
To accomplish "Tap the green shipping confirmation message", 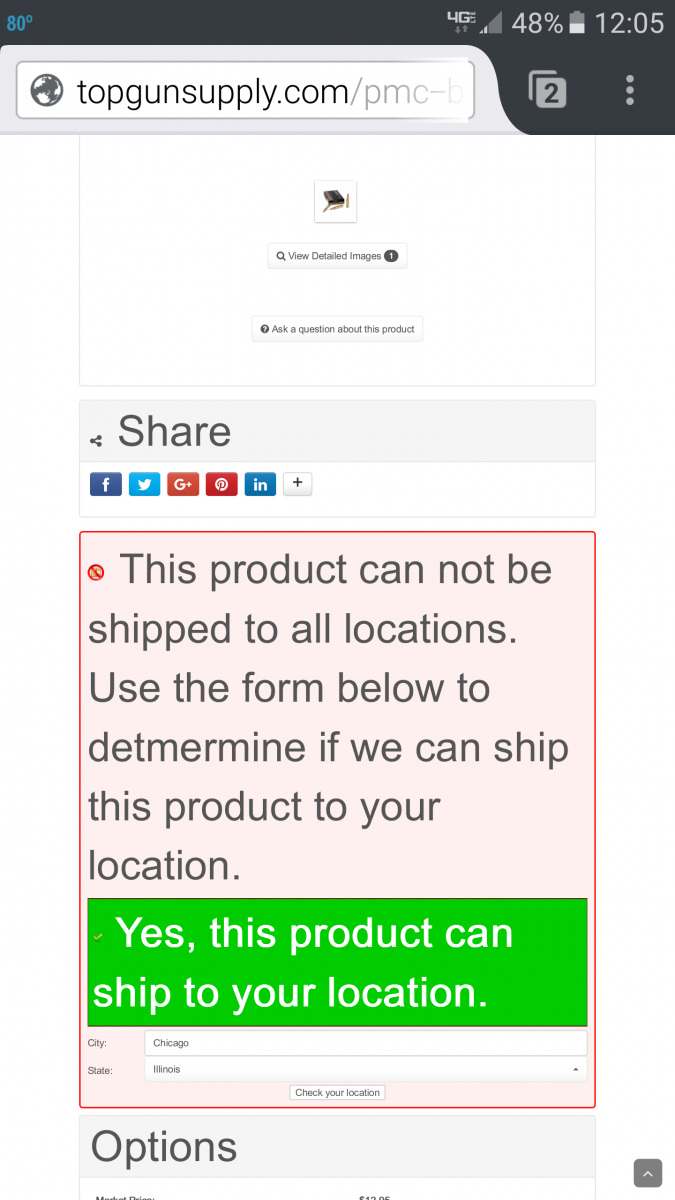I will pos(337,962).
